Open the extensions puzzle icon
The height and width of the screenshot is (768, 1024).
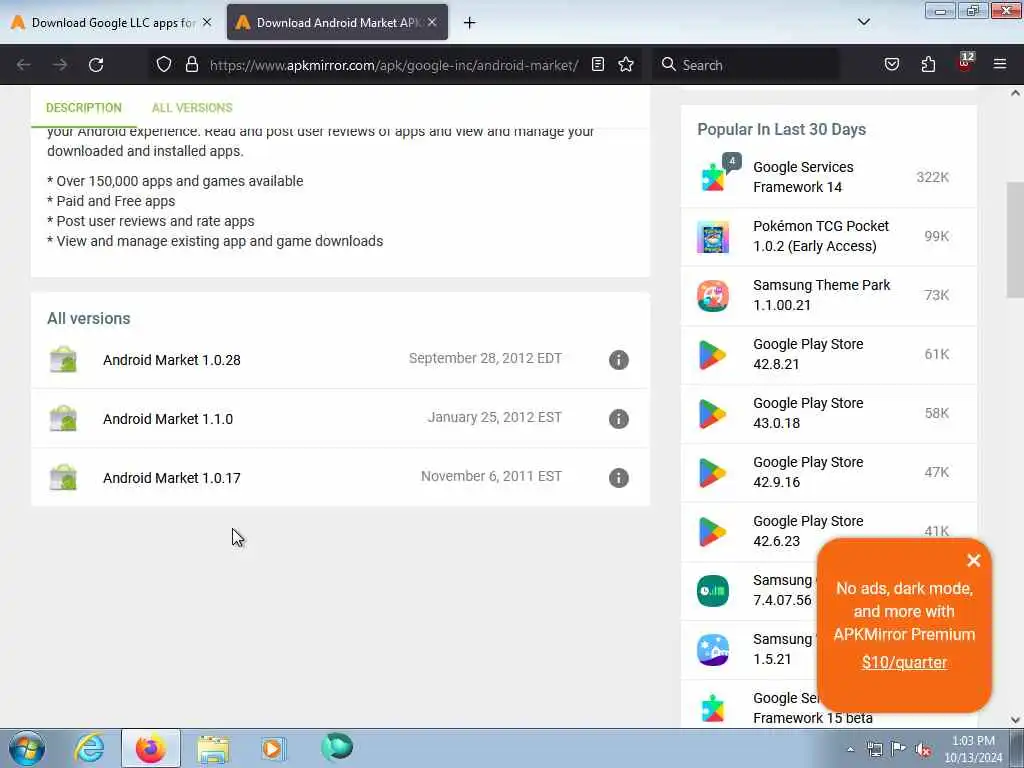coord(928,64)
